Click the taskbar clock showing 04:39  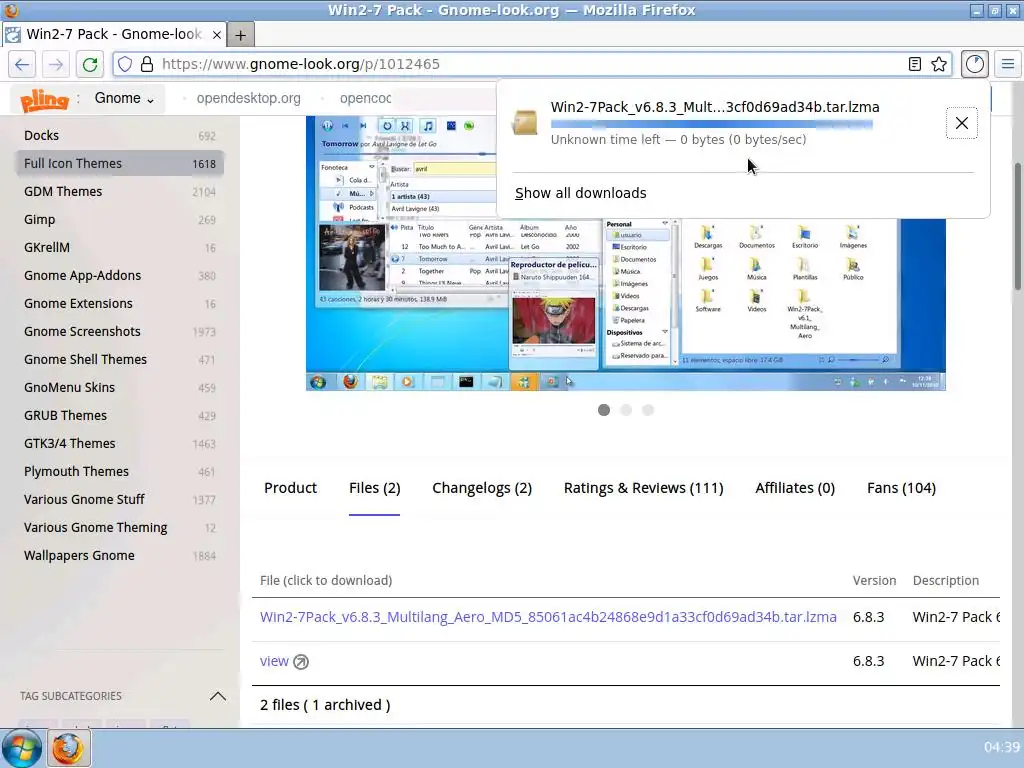tap(1001, 747)
